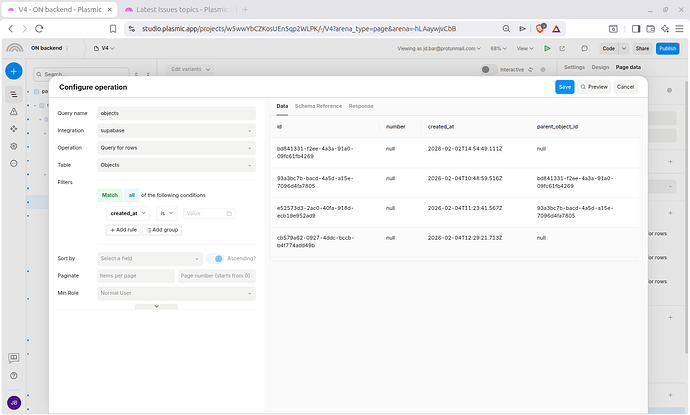
Task: Toggle the browser sidebar panel icon
Action: (636, 29)
